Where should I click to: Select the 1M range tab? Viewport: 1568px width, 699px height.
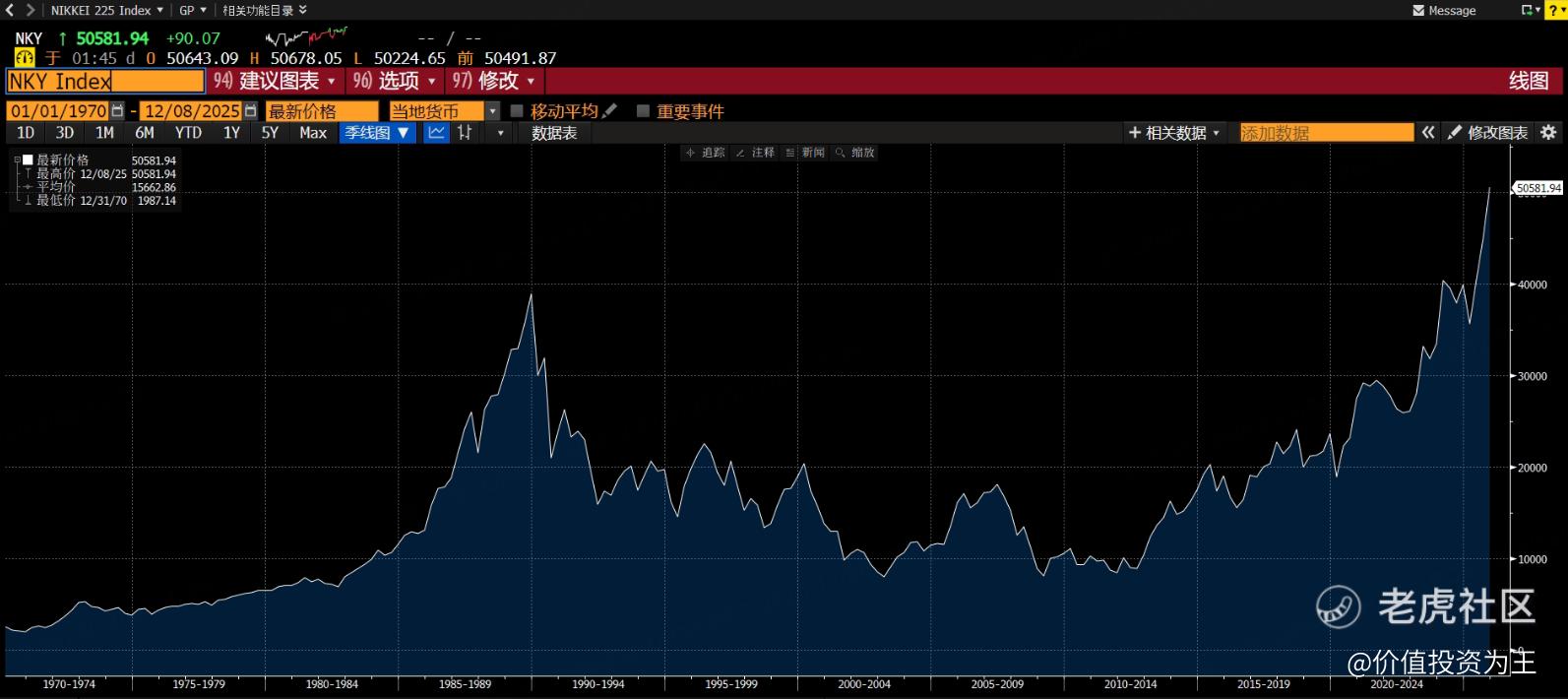click(x=104, y=133)
